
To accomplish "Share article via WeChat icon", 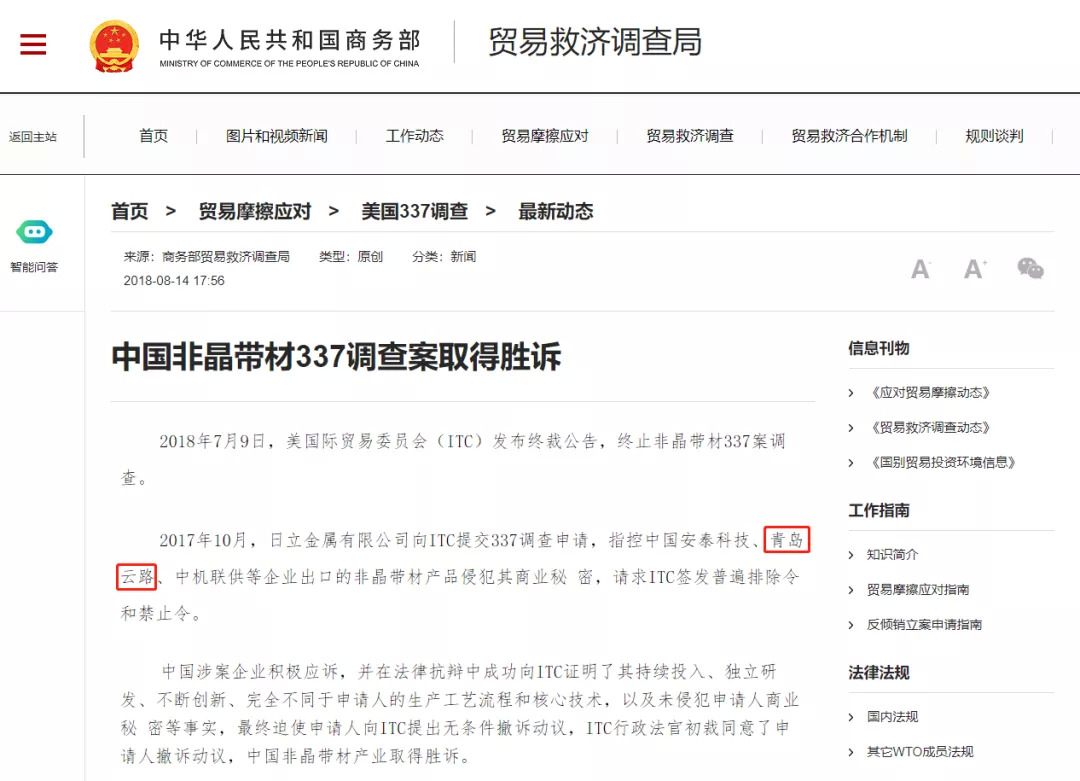I will 1030,268.
